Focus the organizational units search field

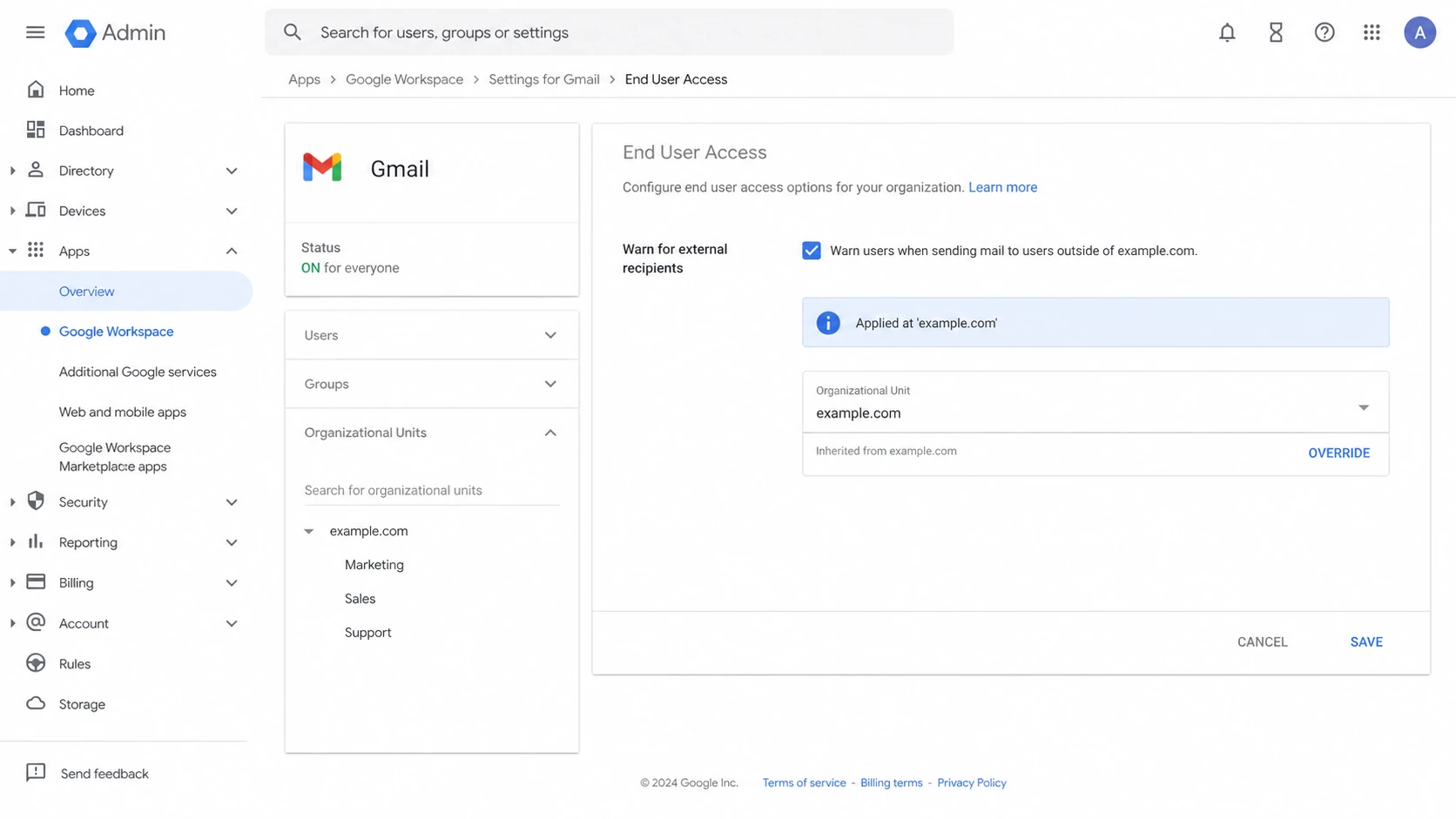click(x=432, y=490)
